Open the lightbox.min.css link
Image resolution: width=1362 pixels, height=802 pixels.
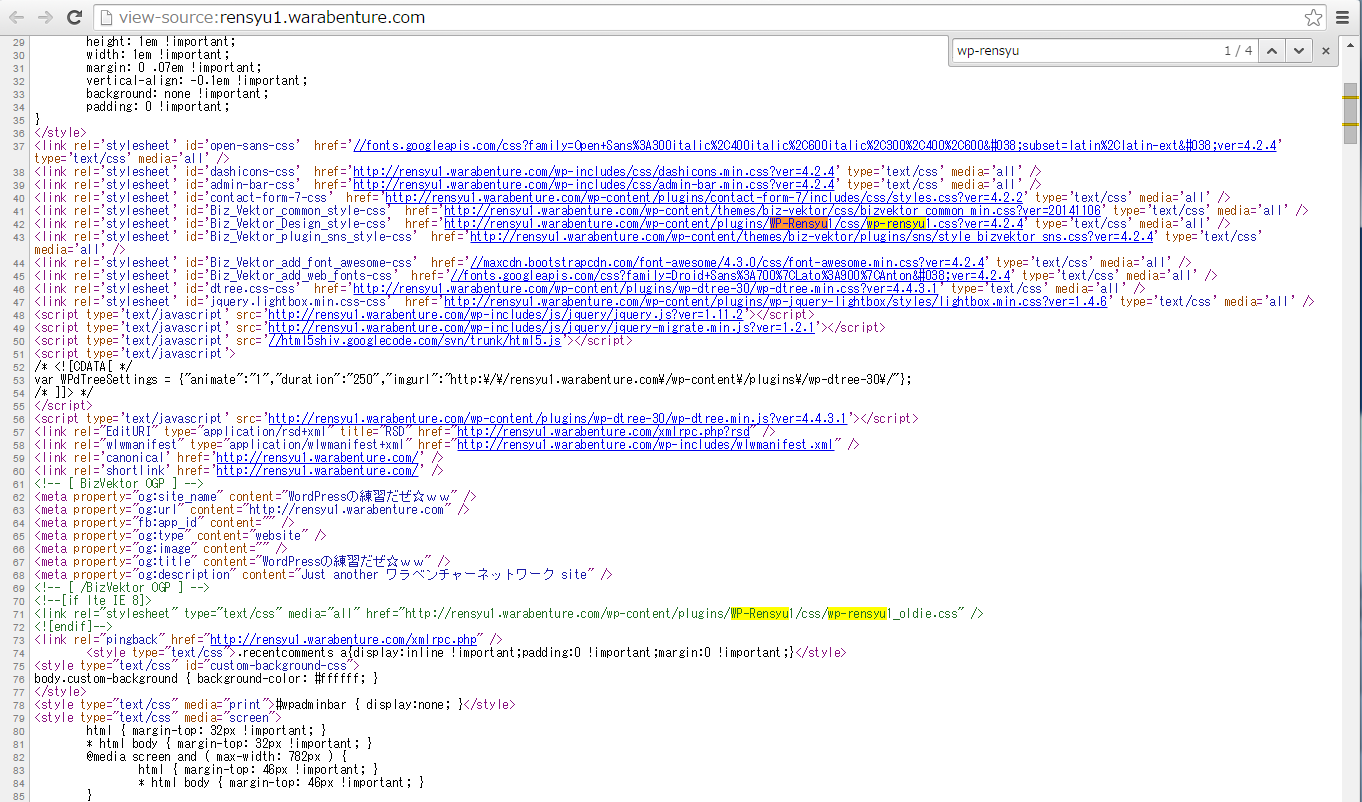(x=775, y=302)
